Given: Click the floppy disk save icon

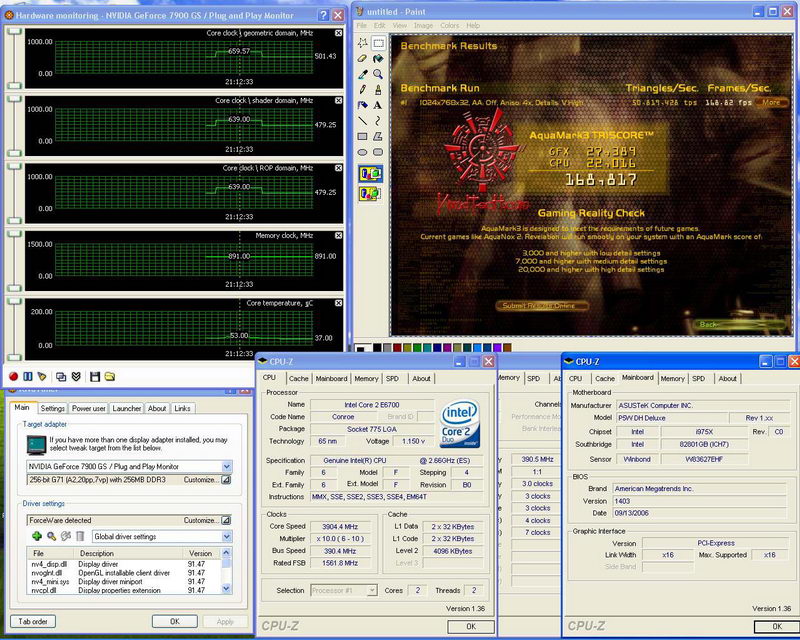Looking at the screenshot, I should [x=94, y=376].
